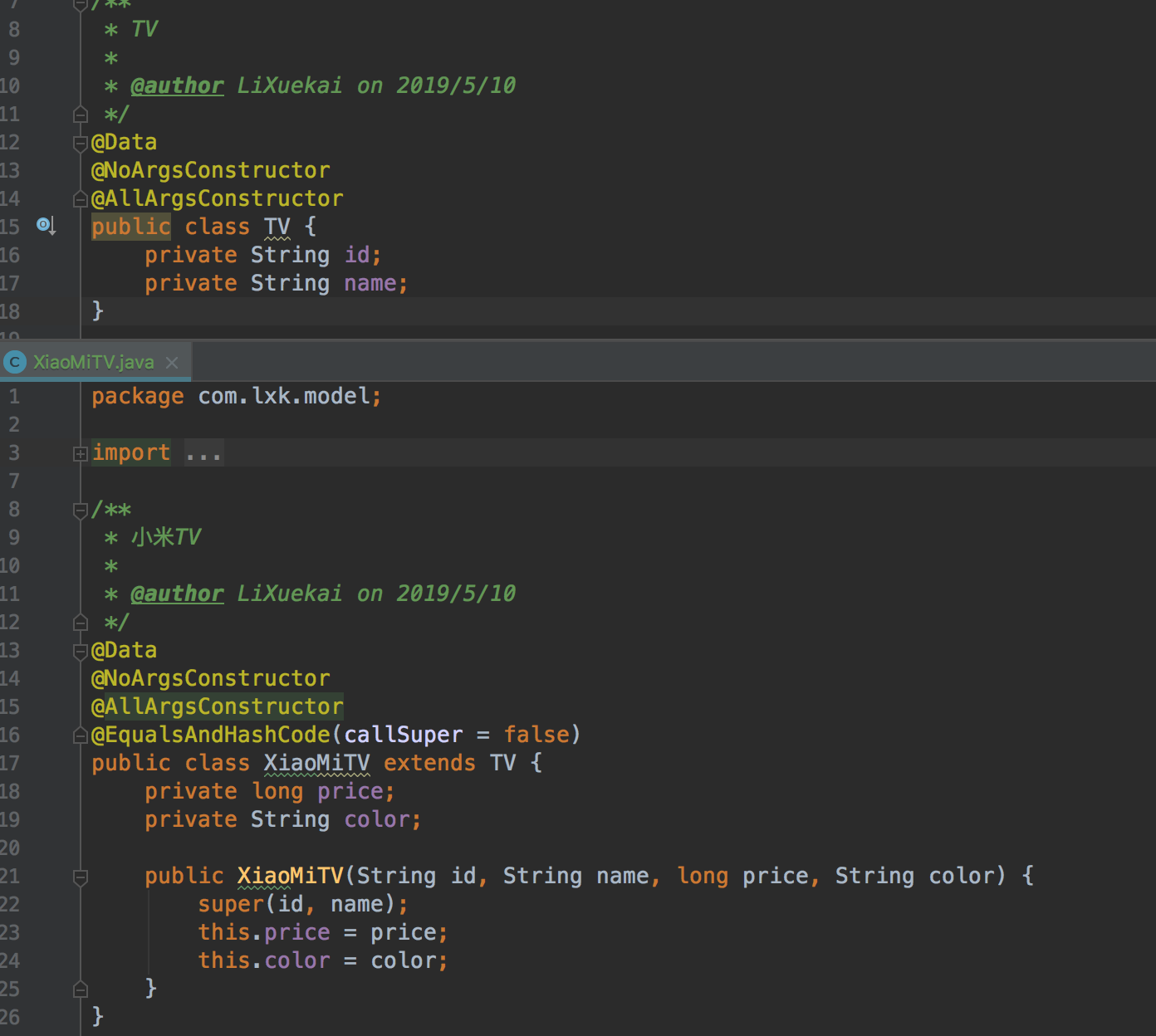Click 'this.color' assignment field
1156x1036 pixels.
[x=264, y=960]
